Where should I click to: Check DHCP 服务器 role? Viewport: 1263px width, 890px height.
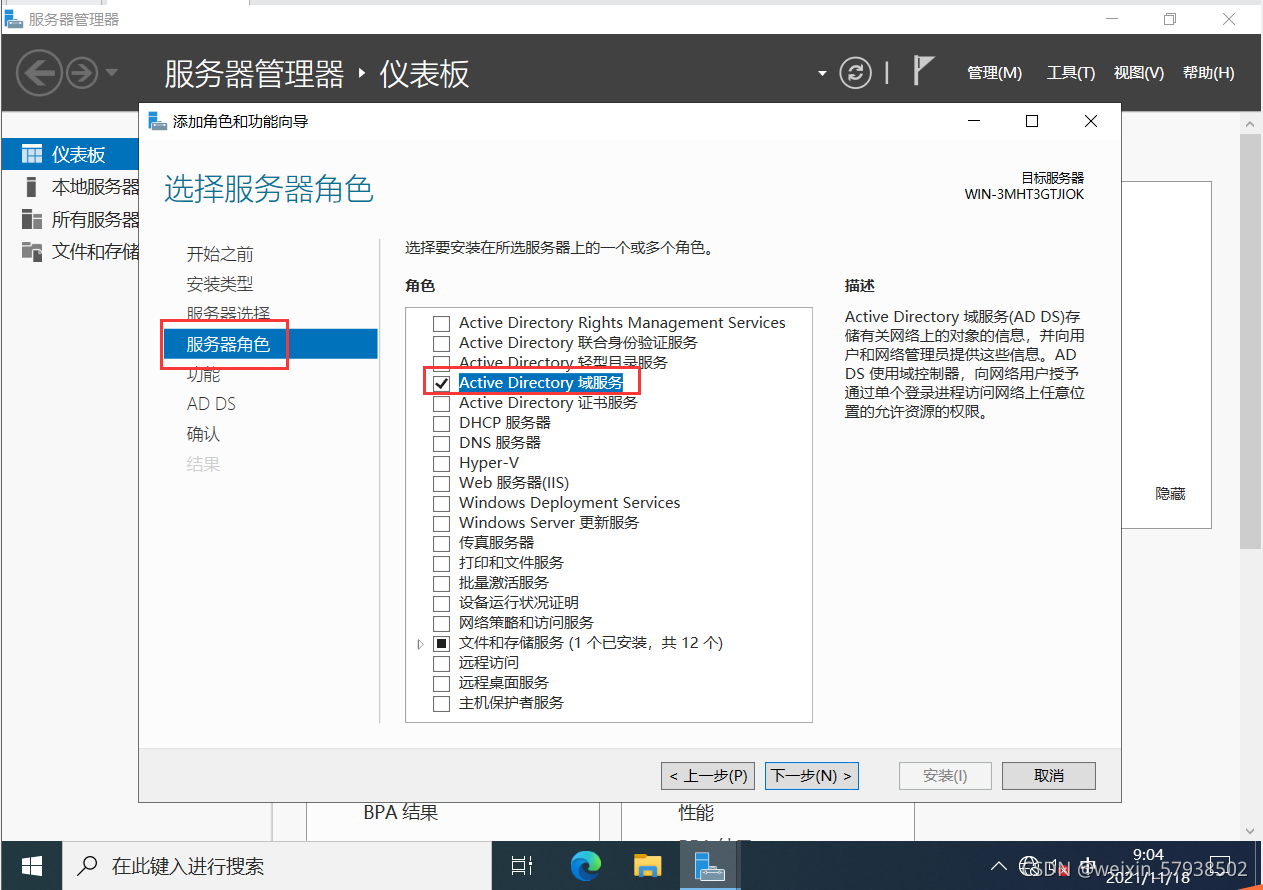[441, 423]
